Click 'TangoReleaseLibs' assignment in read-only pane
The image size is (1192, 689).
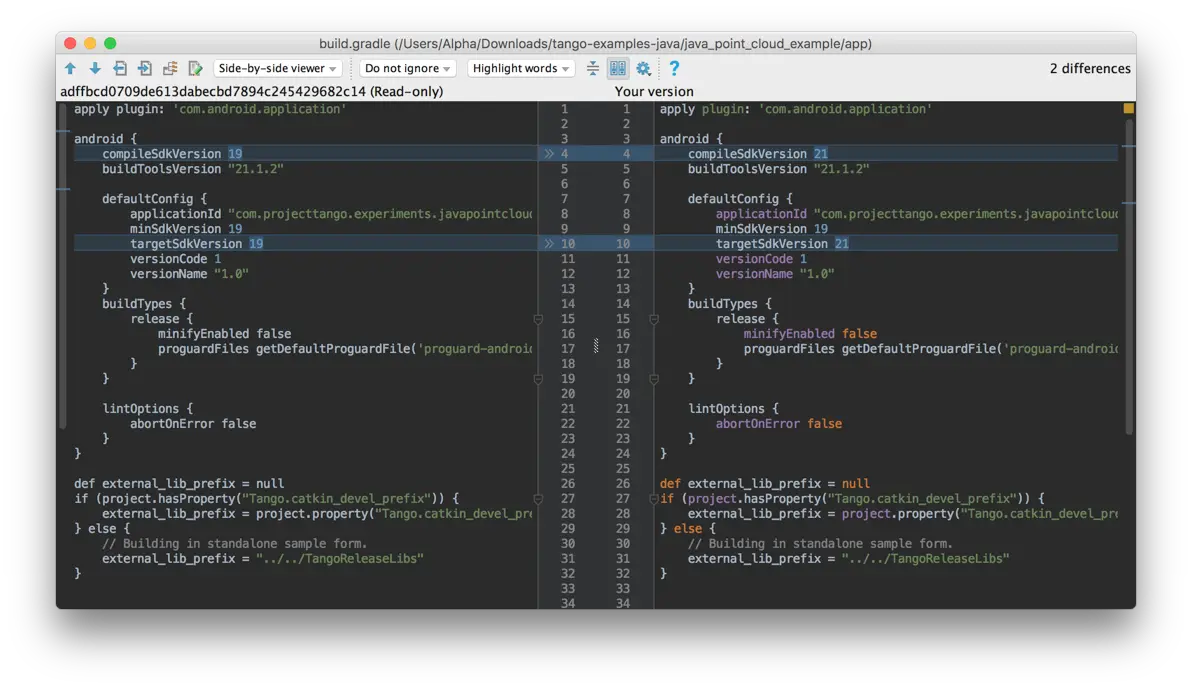(x=263, y=559)
